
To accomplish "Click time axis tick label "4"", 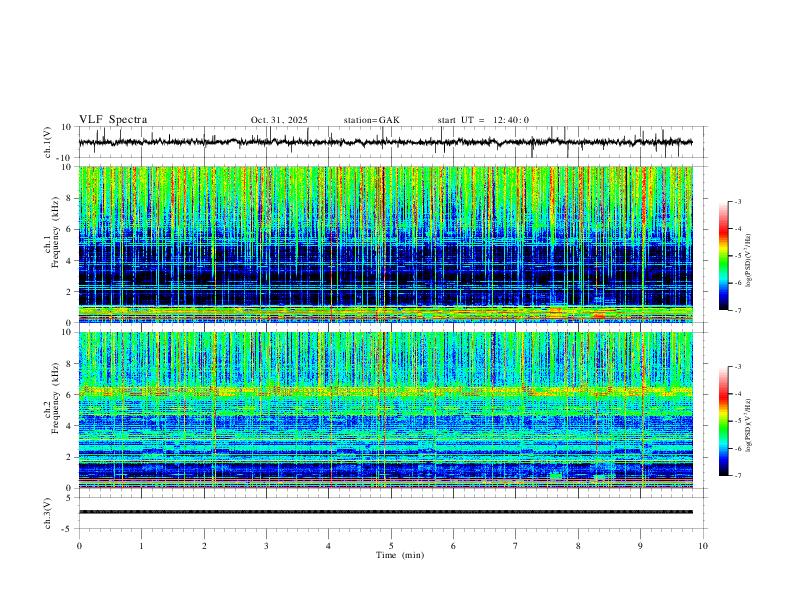I will pos(329,546).
